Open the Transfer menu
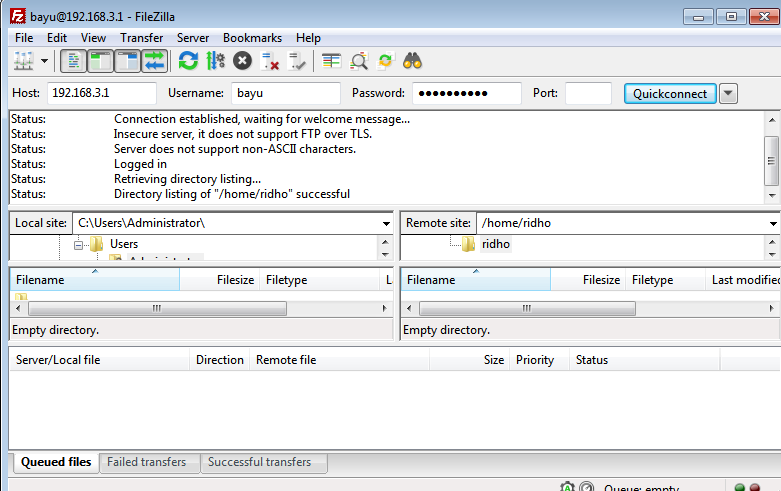 point(141,38)
